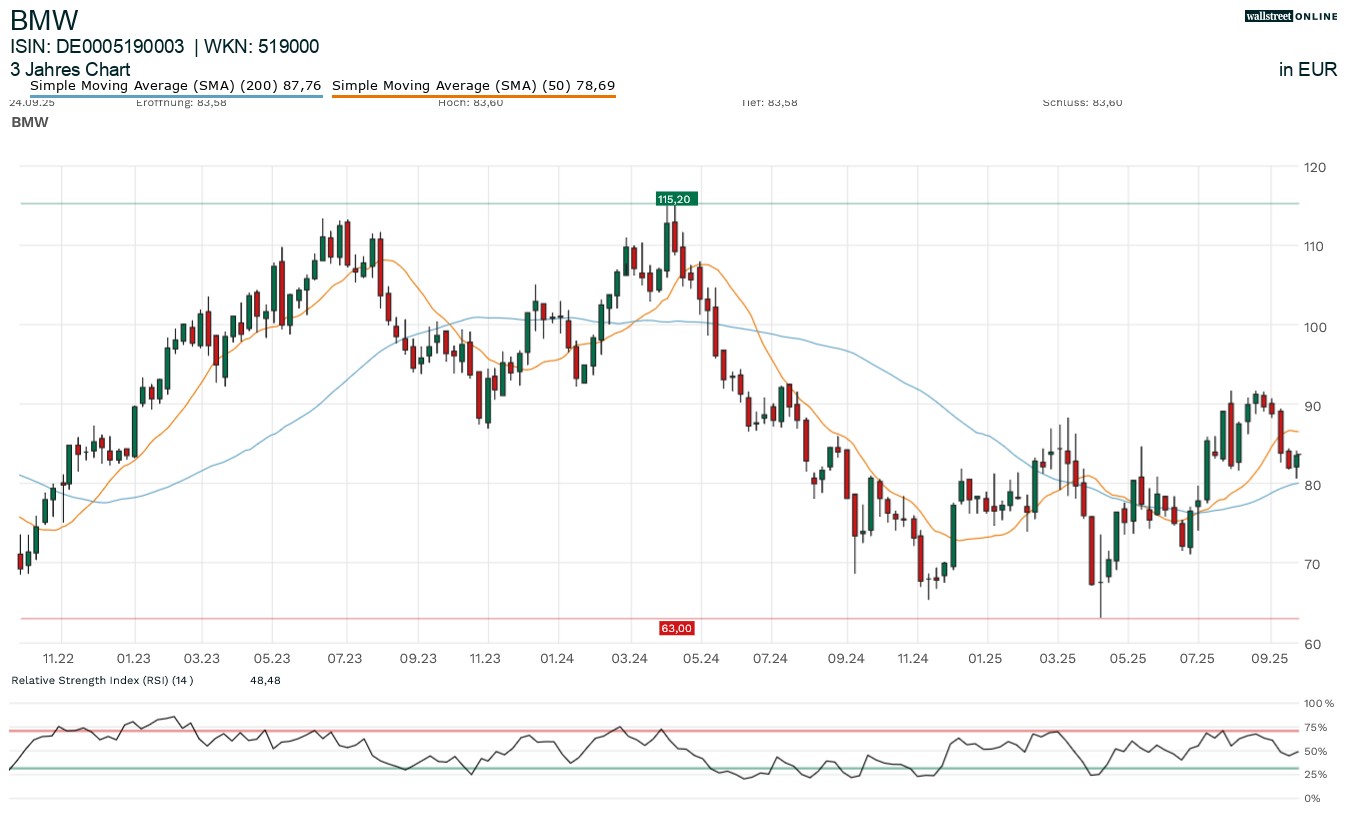
Task: Click the Schluss: 83,60 value
Action: (x=1082, y=102)
